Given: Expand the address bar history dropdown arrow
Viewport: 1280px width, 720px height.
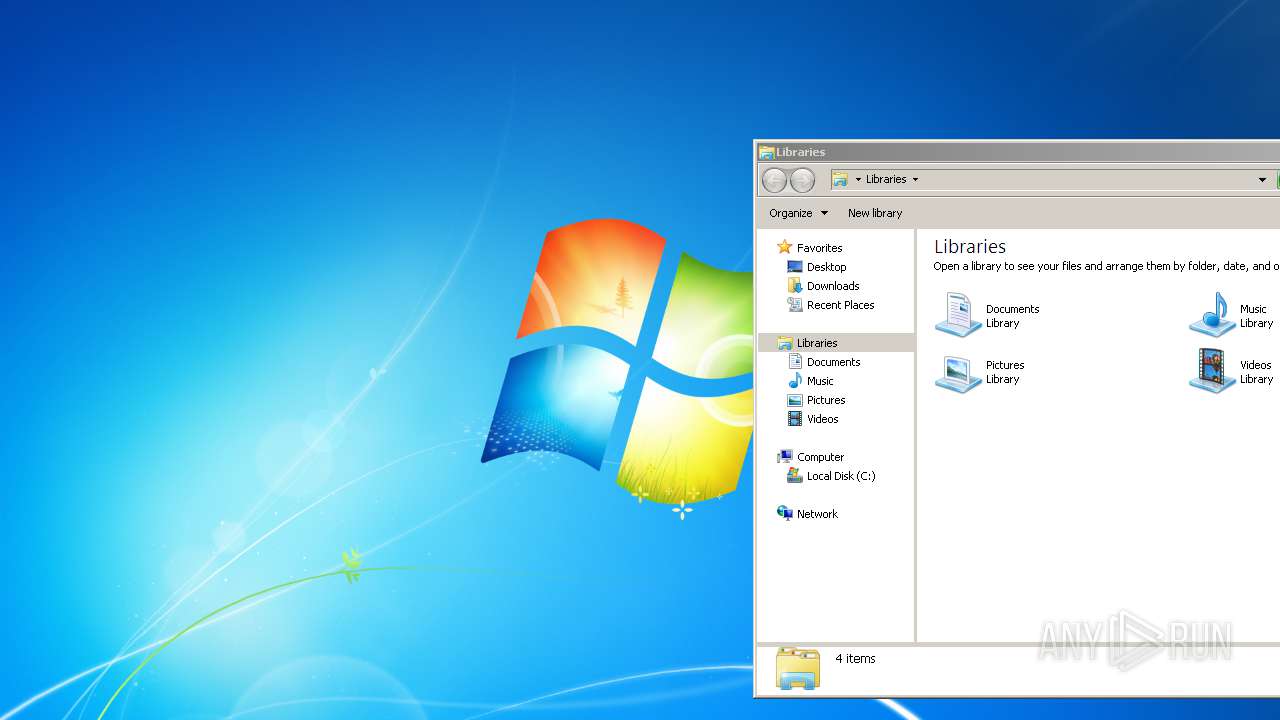Looking at the screenshot, I should click(1262, 180).
